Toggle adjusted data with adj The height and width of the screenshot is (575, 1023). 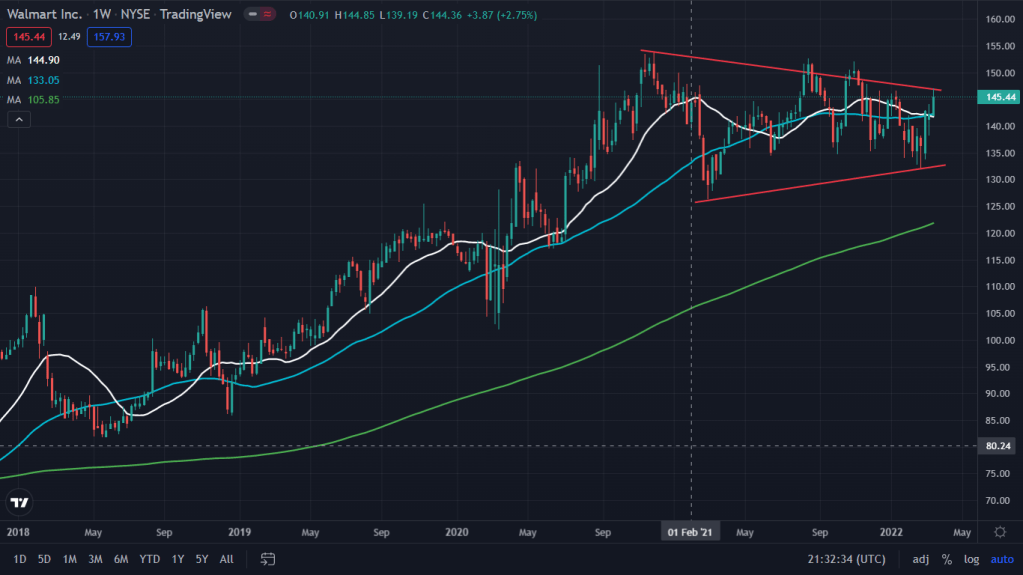pyautogui.click(x=920, y=558)
